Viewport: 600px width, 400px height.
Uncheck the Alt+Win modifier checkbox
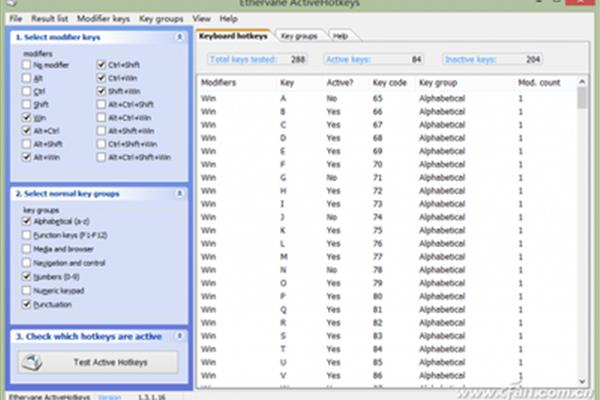[26, 157]
